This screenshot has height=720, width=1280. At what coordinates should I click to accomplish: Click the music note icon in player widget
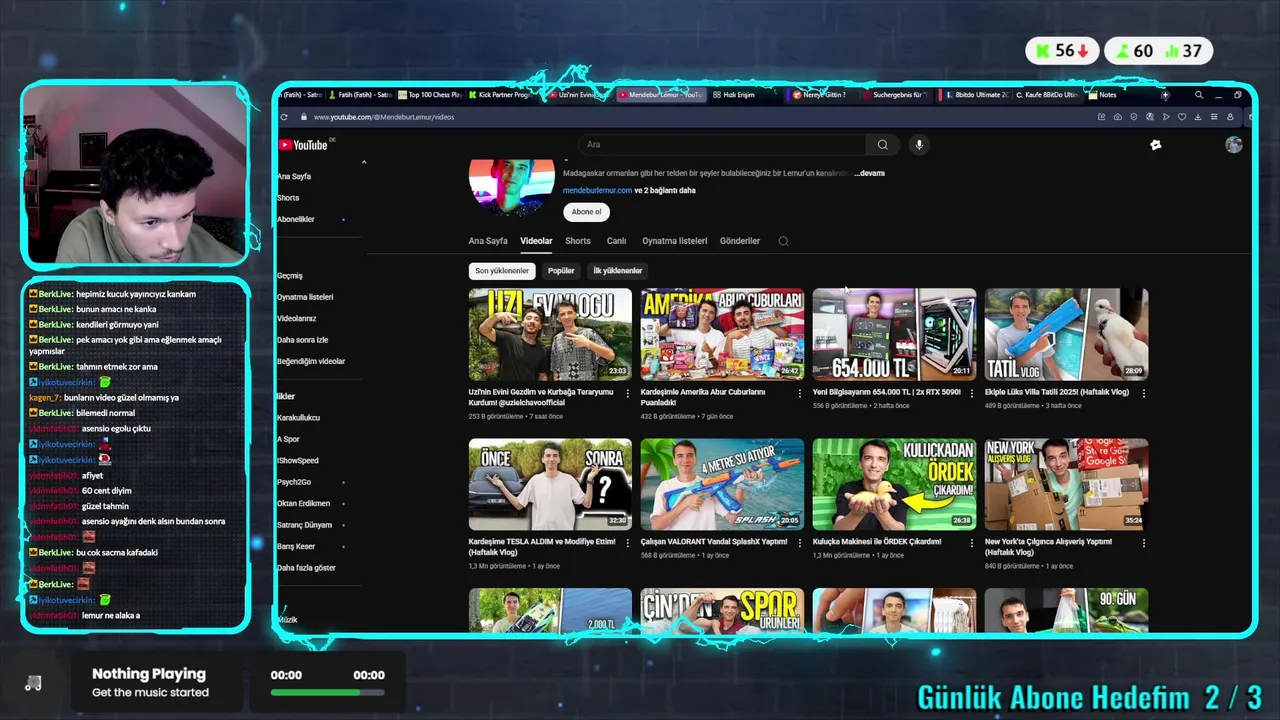[33, 683]
